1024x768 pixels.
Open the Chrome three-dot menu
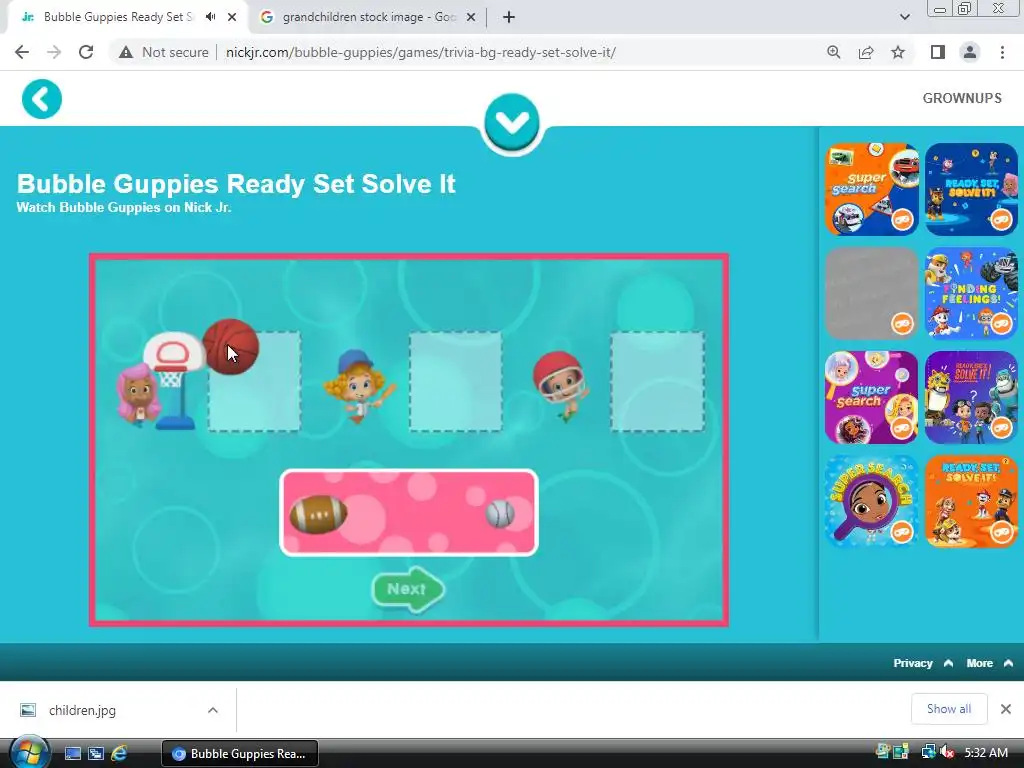[x=1002, y=52]
